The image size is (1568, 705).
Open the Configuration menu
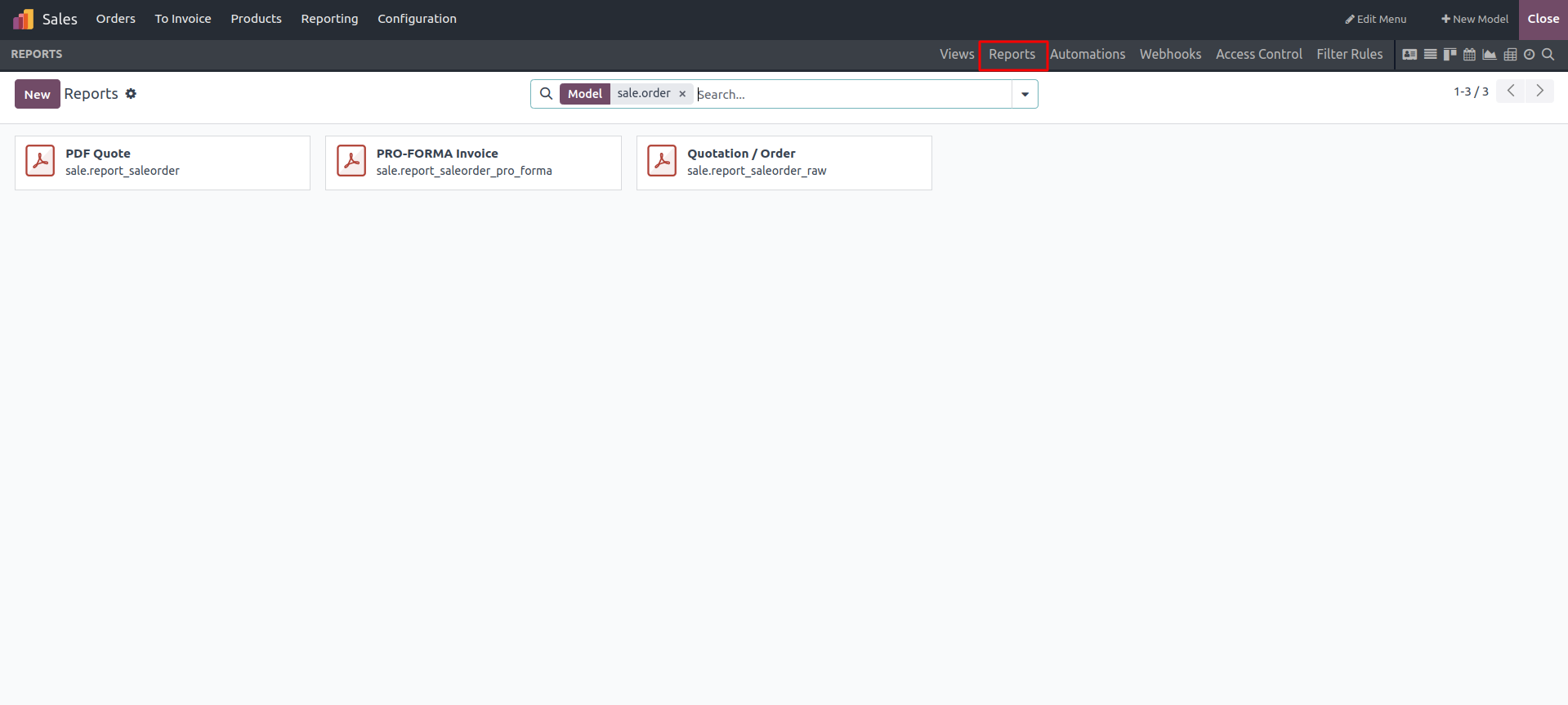point(417,19)
